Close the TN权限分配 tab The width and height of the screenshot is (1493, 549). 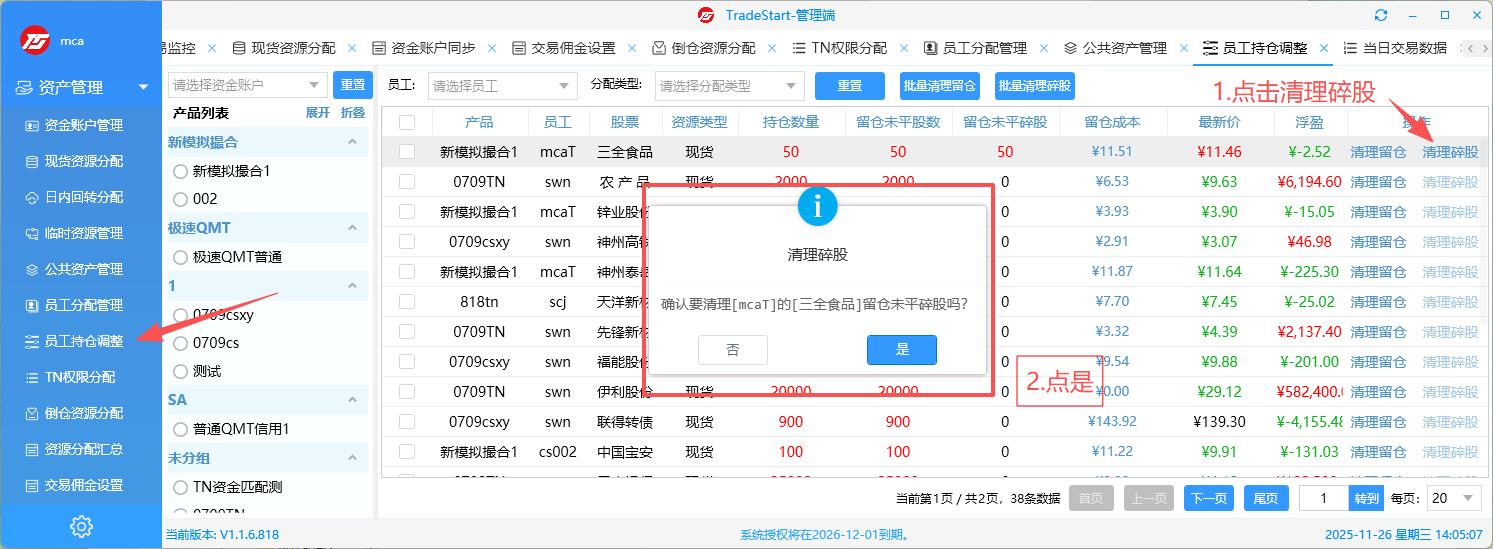[903, 47]
